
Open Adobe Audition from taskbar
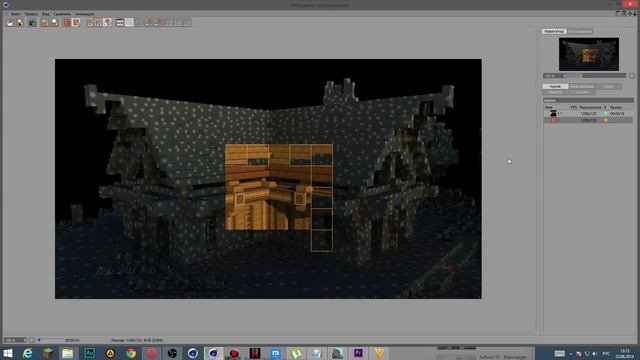click(89, 353)
